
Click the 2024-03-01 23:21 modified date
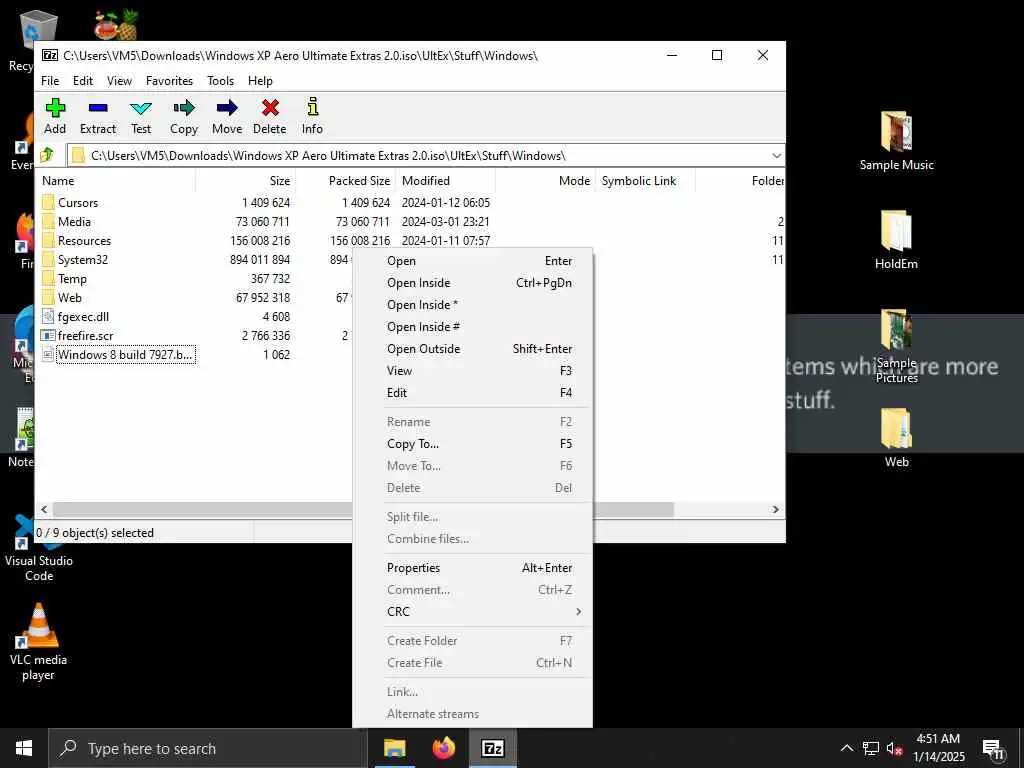[445, 221]
